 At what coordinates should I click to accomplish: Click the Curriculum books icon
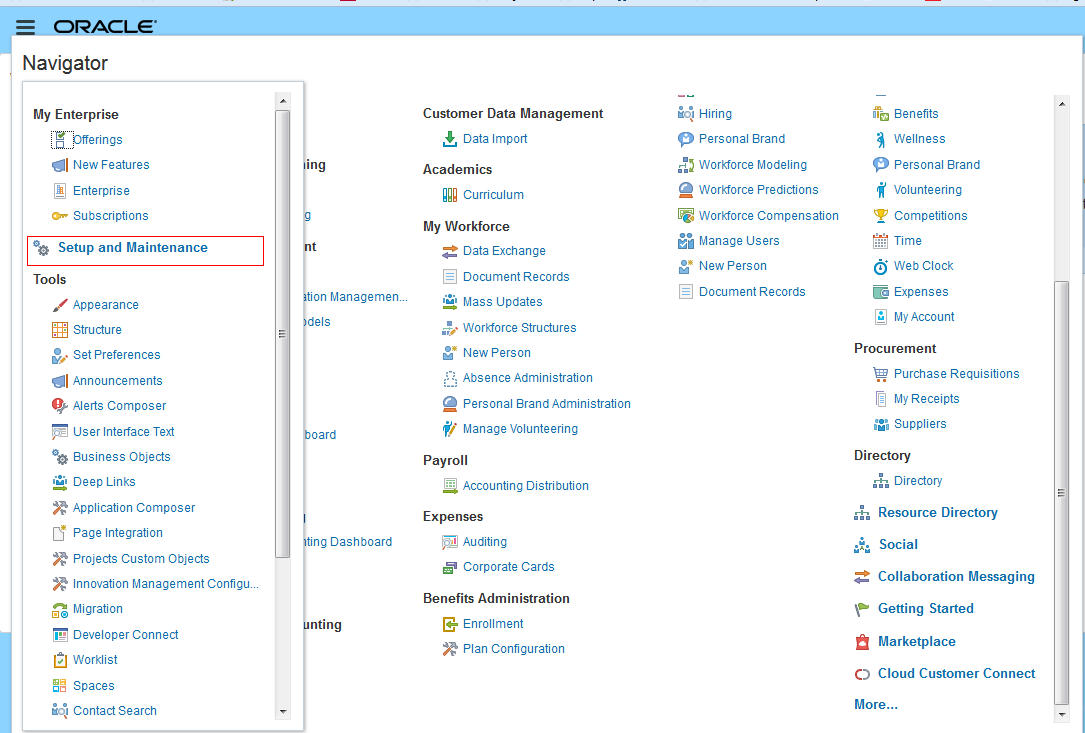click(x=450, y=194)
